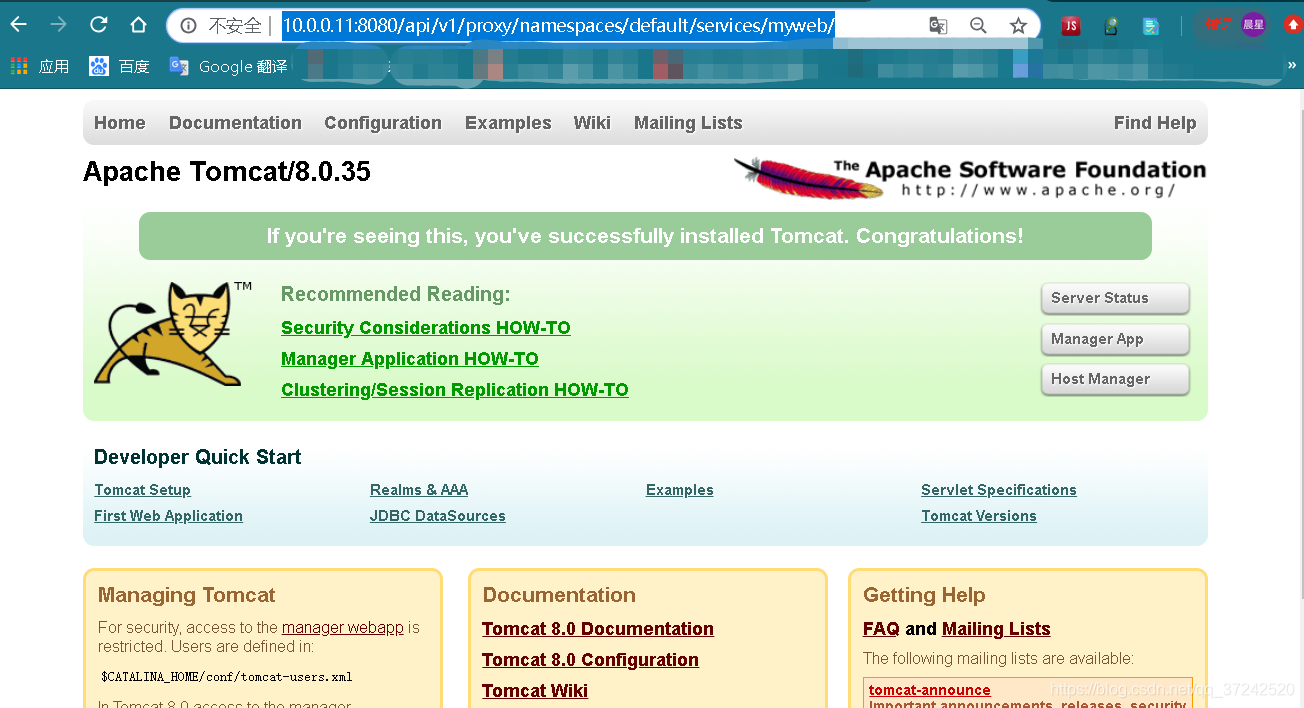Open the Tomcat 8.0 Documentation link
The image size is (1304, 708).
598,629
